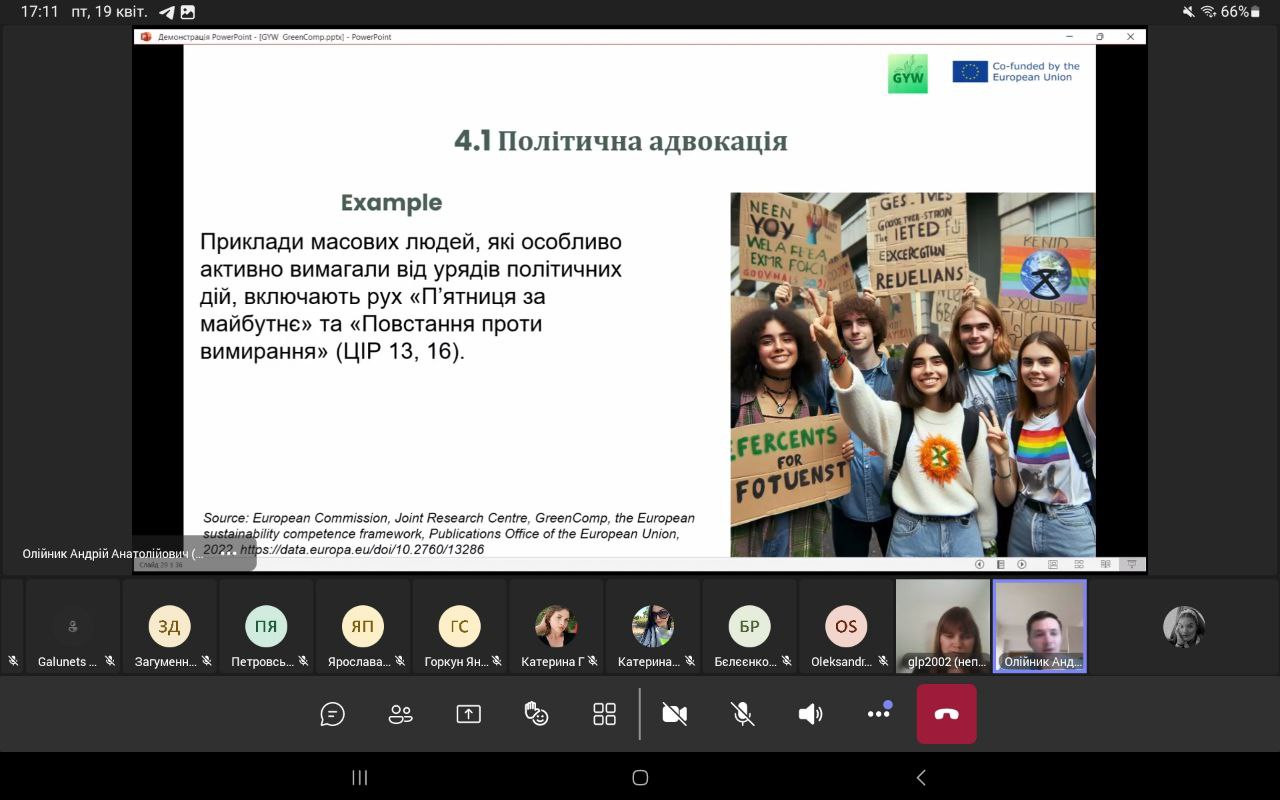The image size is (1280, 800).
Task: Switch to slide sorter view in PowerPoint
Action: pyautogui.click(x=1079, y=564)
